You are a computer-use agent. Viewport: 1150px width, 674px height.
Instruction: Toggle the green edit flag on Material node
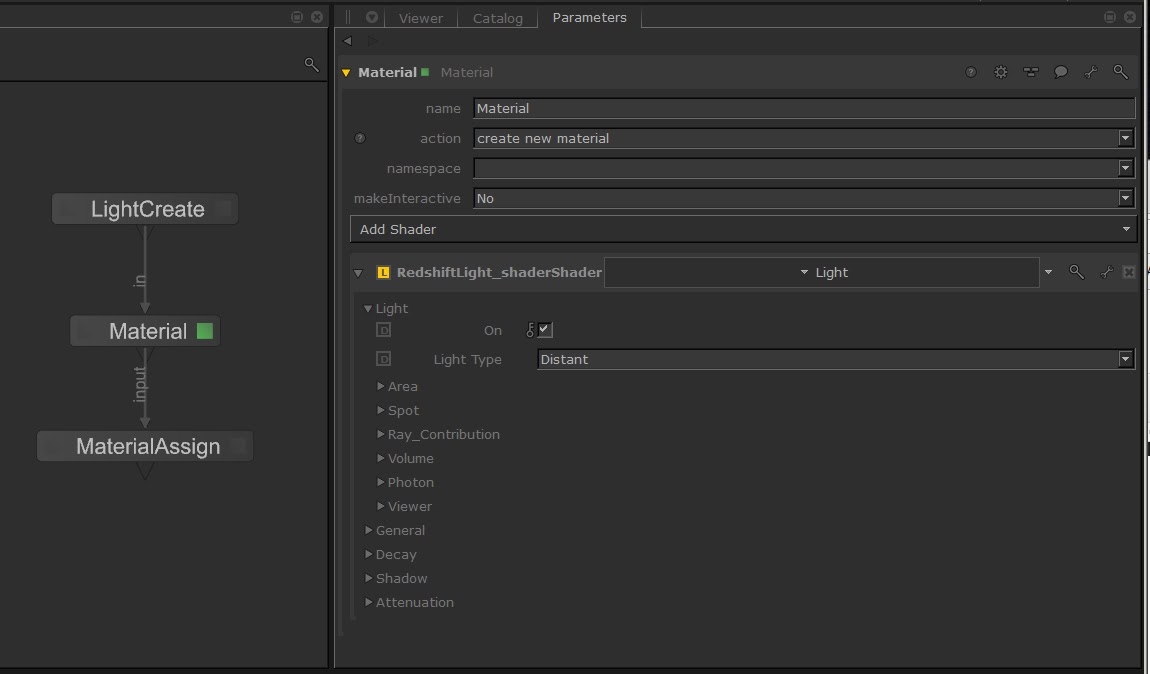point(205,331)
